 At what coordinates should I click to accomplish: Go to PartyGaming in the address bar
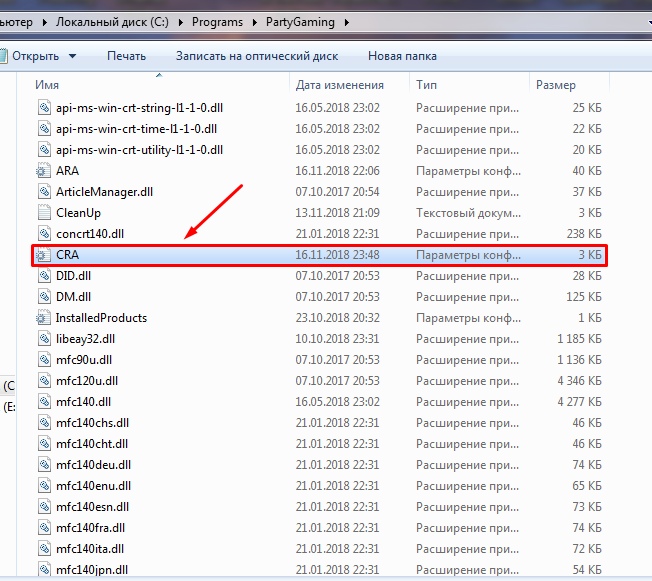pyautogui.click(x=300, y=22)
